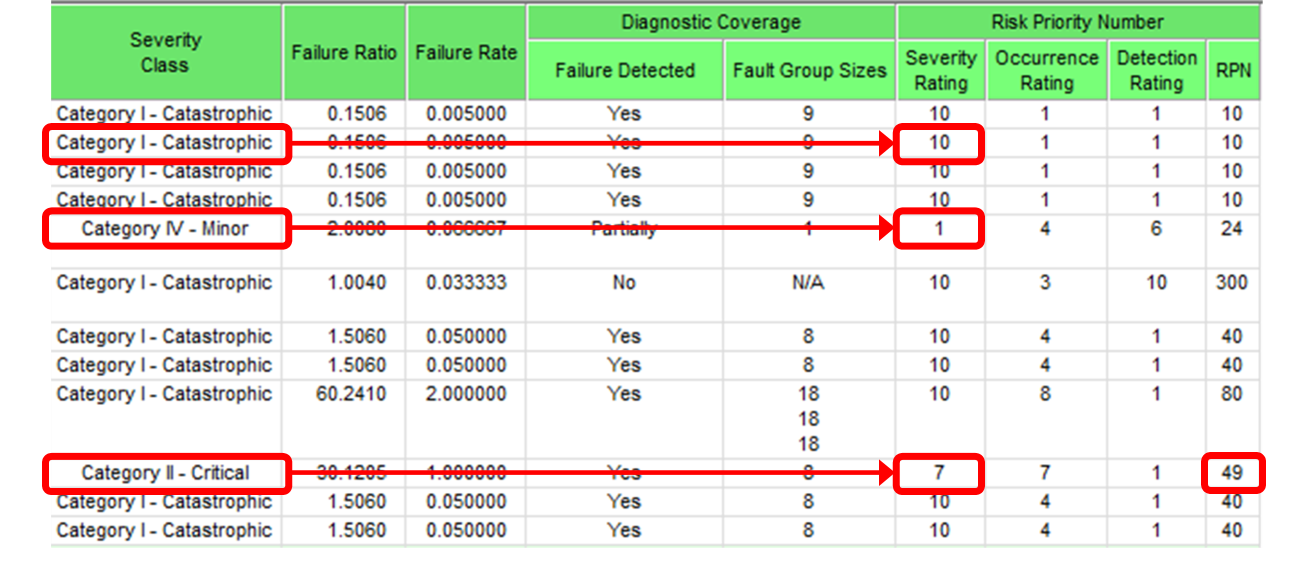The height and width of the screenshot is (582, 1300).
Task: Click the Failure Rate column header
Action: [x=466, y=52]
